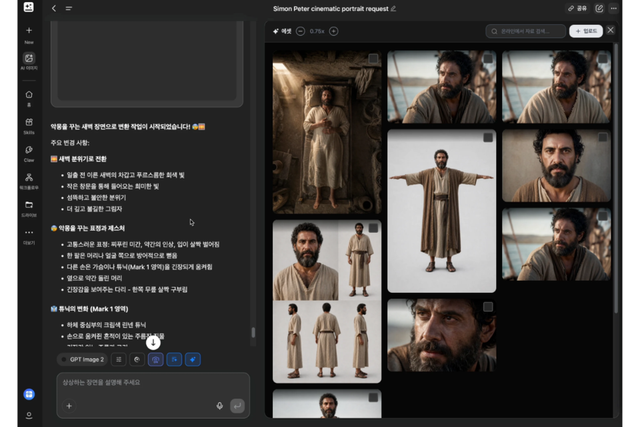Click the blue grid badge in sidebar
The width and height of the screenshot is (640, 427).
[x=29, y=394]
